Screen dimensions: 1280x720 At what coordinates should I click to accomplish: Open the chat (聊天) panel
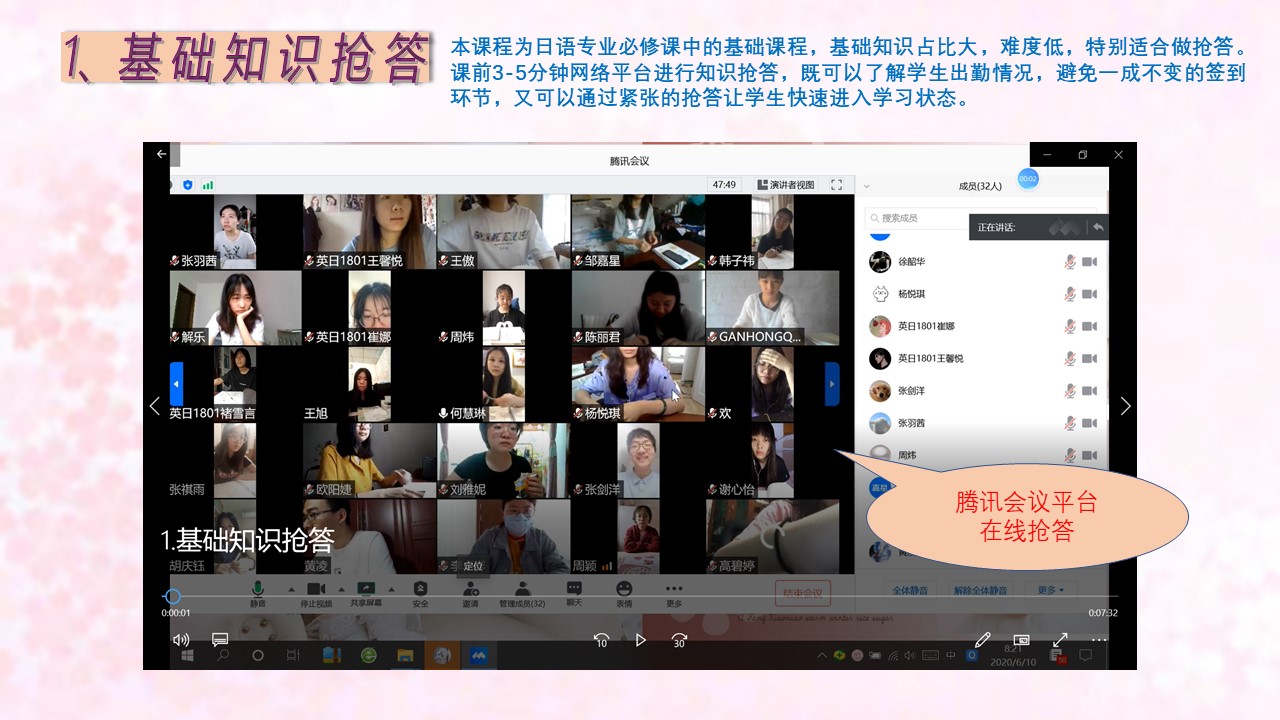[574, 594]
